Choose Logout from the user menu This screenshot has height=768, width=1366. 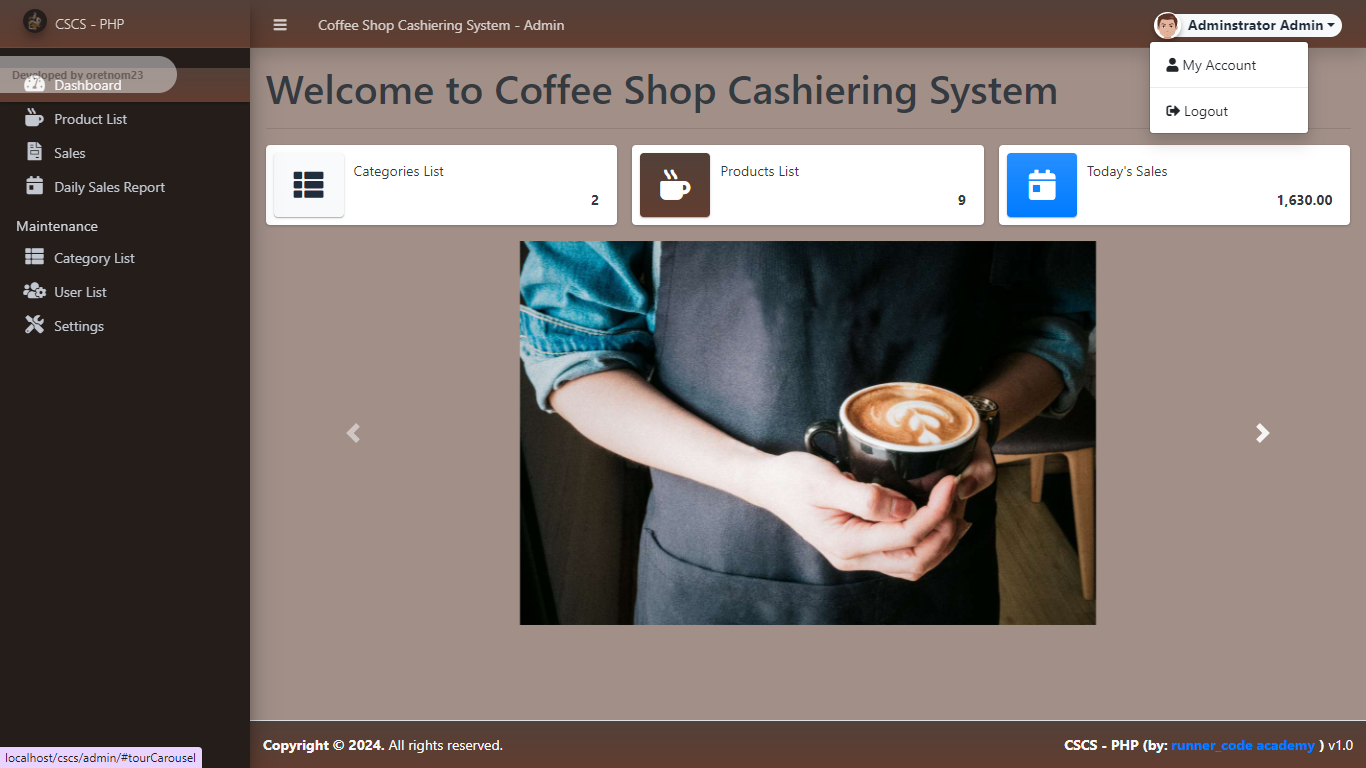coord(1205,111)
